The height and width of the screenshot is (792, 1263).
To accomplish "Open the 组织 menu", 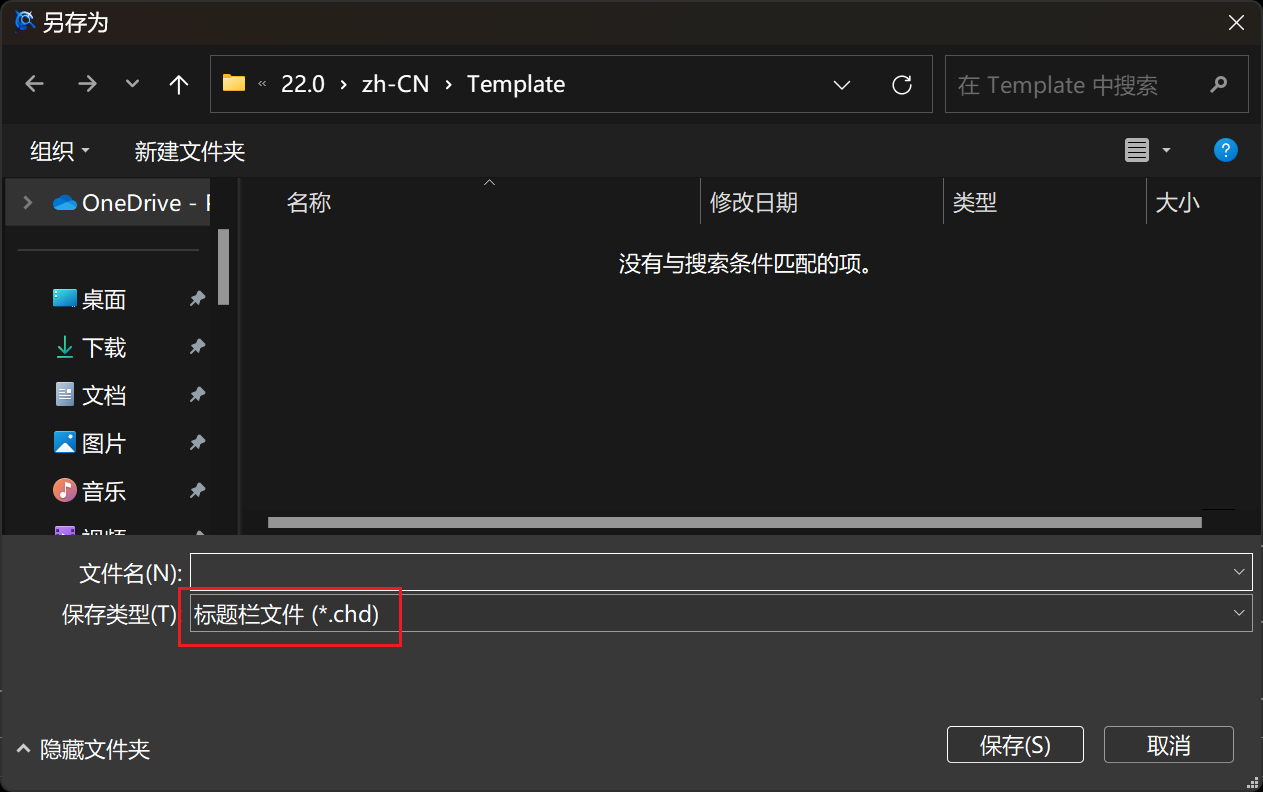I will point(60,151).
